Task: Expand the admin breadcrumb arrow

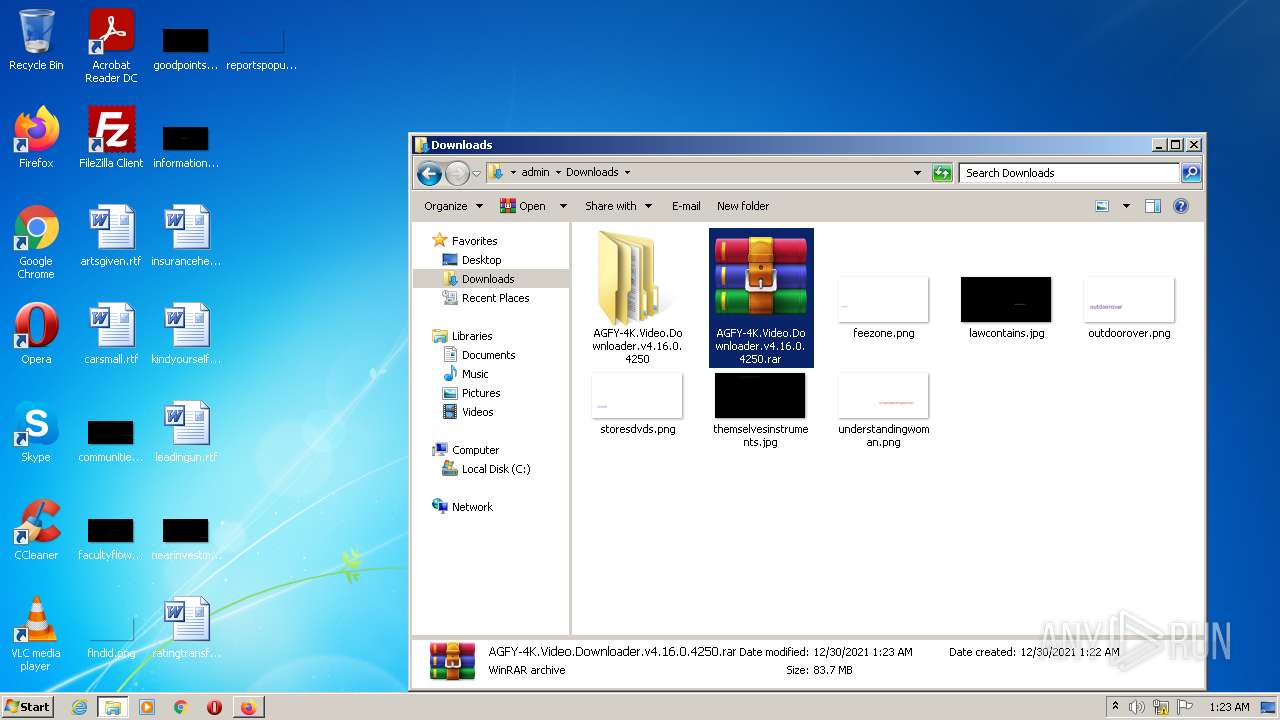Action: click(x=558, y=173)
